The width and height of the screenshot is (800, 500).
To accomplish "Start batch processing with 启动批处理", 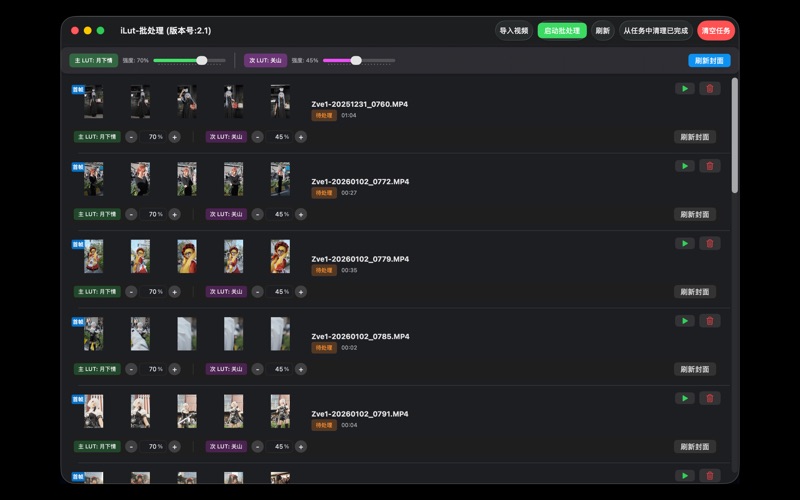I will pyautogui.click(x=562, y=31).
